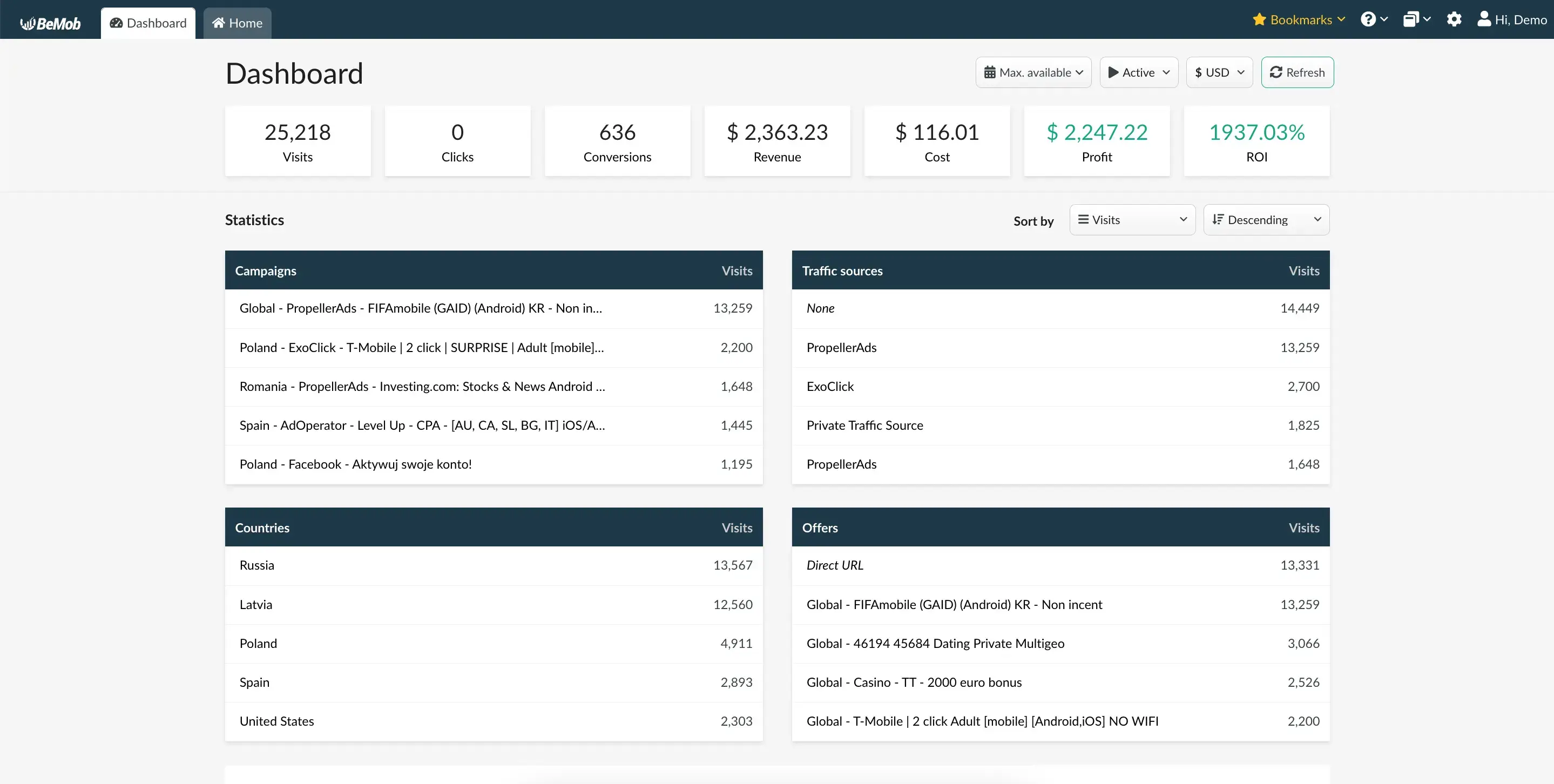The width and height of the screenshot is (1554, 784).
Task: Select the Global - FIFAmobile (GAID) offer
Action: click(1061, 605)
